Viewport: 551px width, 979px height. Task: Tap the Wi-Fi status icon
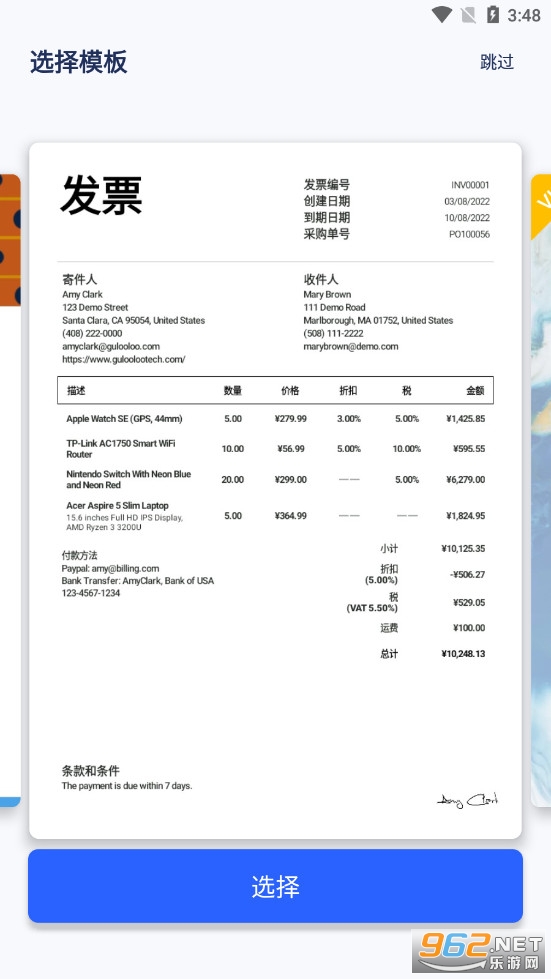(x=442, y=14)
